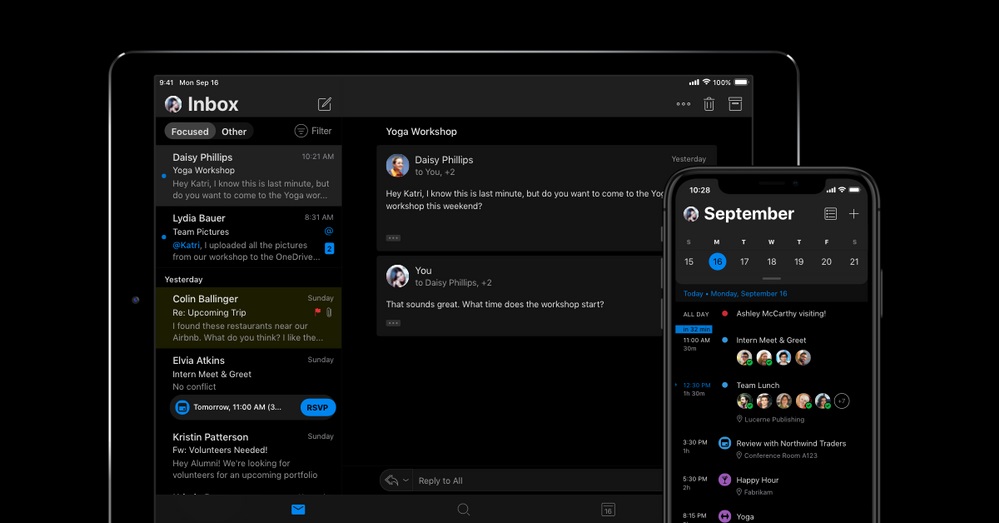Tap the calendar expand handle below the week
999x523 pixels.
(772, 278)
